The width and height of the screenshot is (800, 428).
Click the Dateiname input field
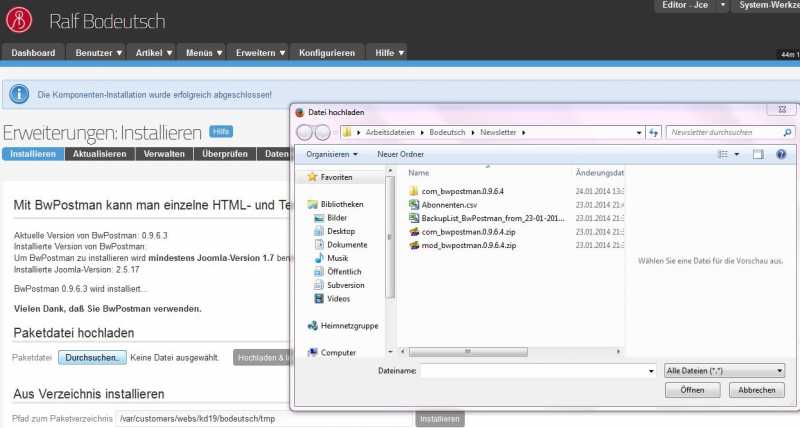535,370
